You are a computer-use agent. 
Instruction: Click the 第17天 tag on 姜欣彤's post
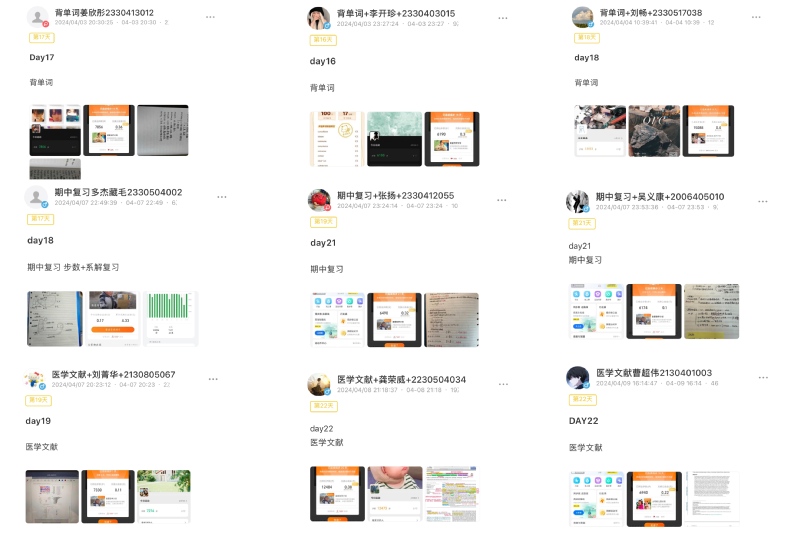(42, 37)
